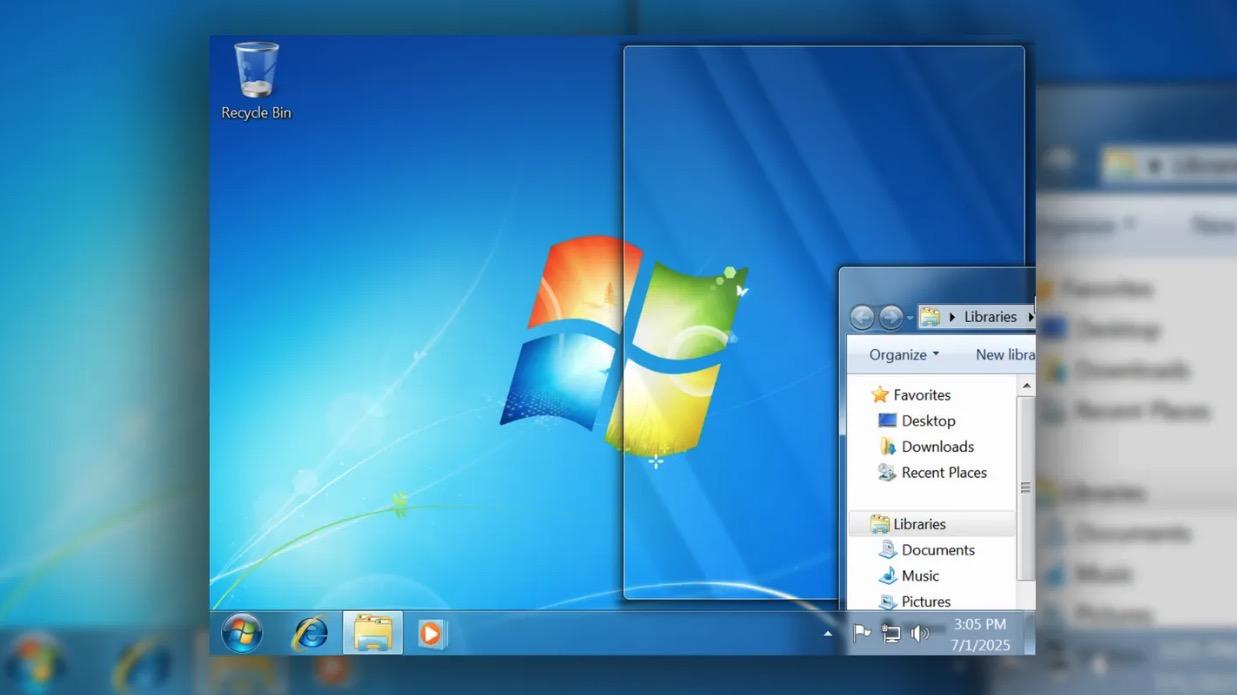Click the Documents library icon

coord(887,550)
